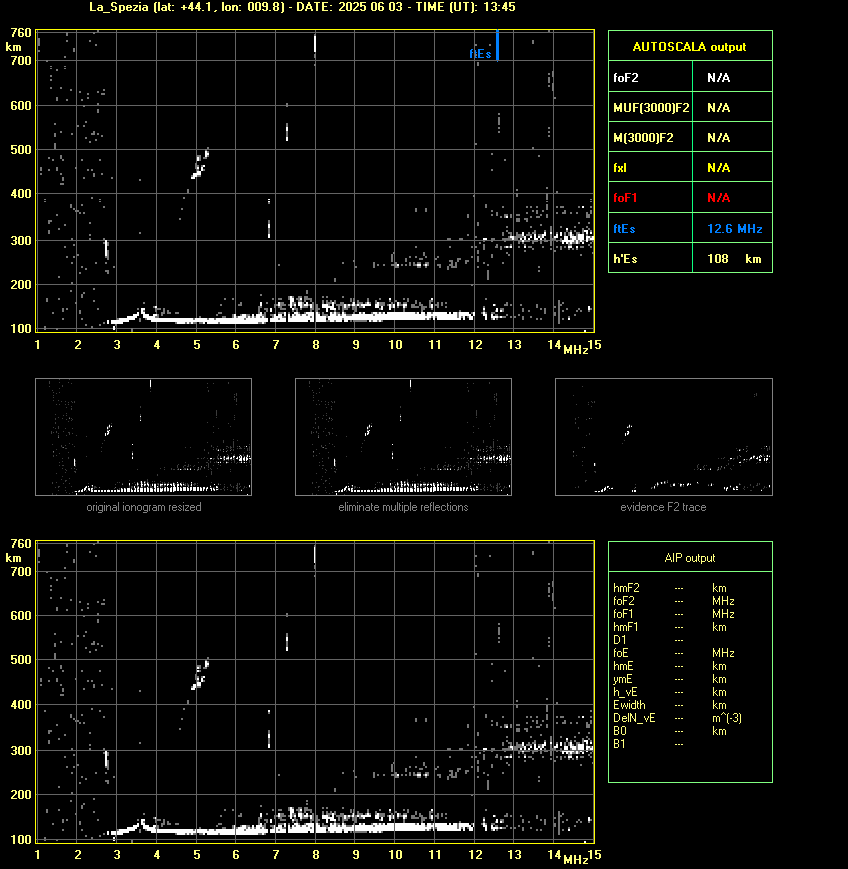Click the N/A value beside MUF(3000)F2
This screenshot has width=848, height=869.
pyautogui.click(x=718, y=108)
